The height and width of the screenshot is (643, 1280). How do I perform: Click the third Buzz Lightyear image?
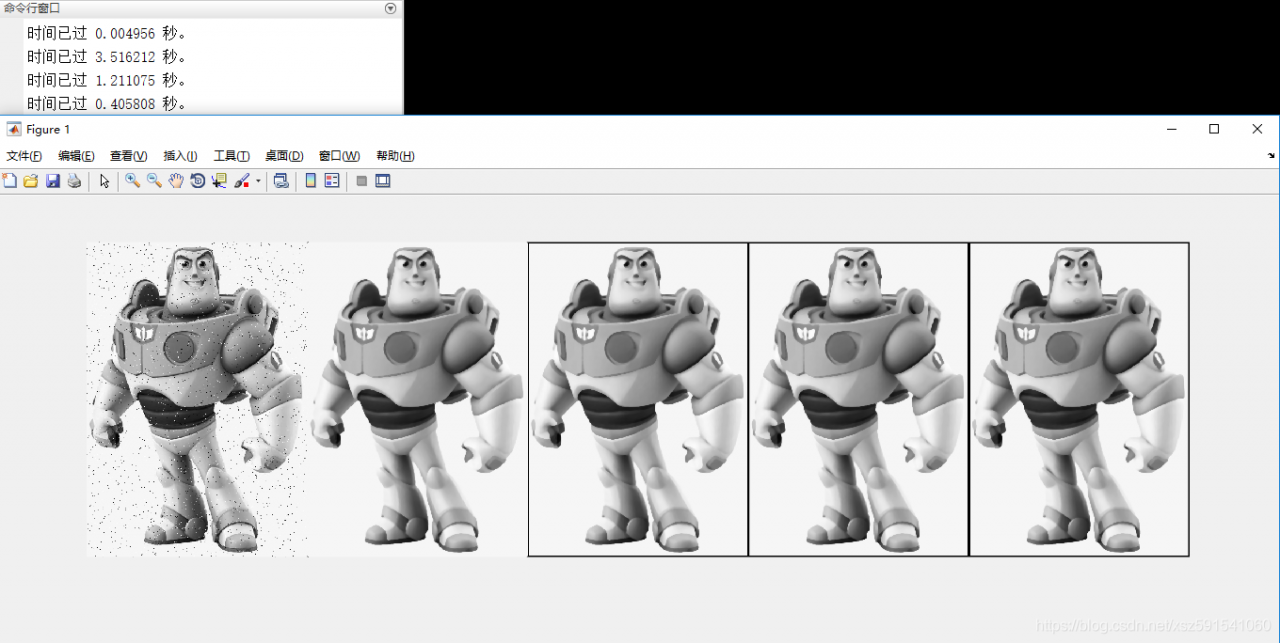tap(638, 399)
